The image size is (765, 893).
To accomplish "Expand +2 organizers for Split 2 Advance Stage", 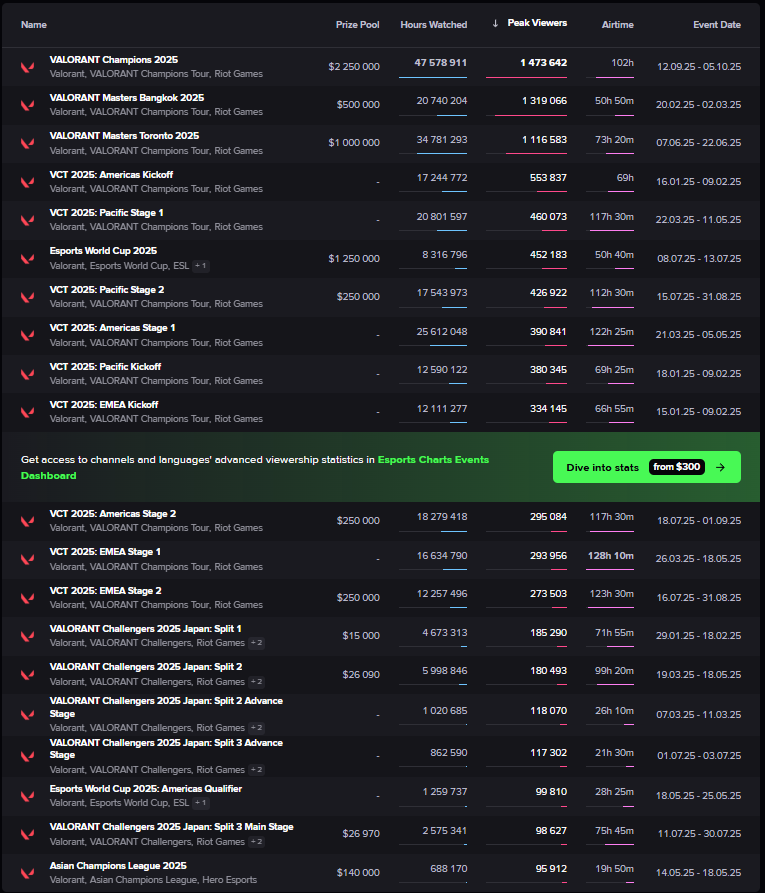I will pyautogui.click(x=256, y=728).
